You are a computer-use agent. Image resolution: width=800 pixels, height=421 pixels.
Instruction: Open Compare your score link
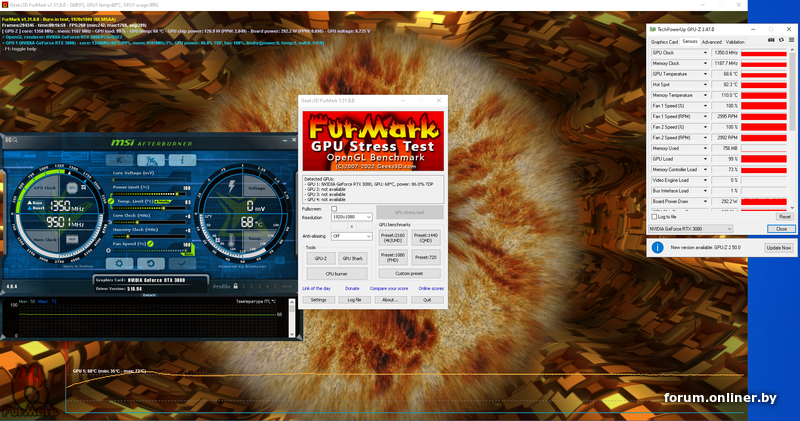[389, 288]
